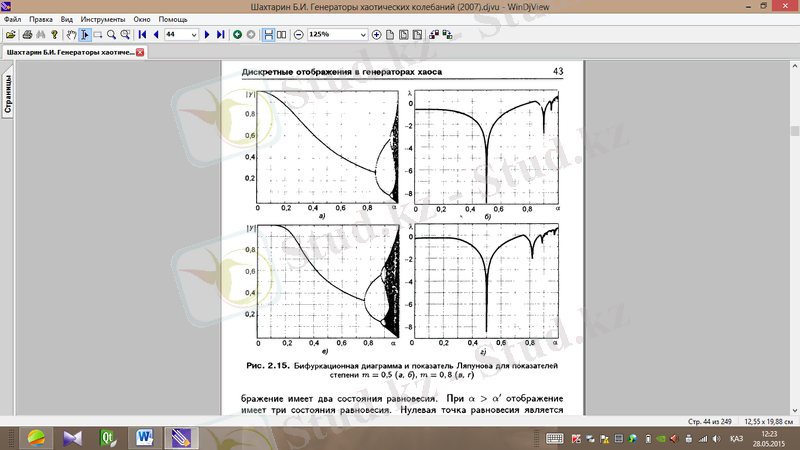This screenshot has width=800, height=450.
Task: Open the Файл menu
Action: [12, 19]
